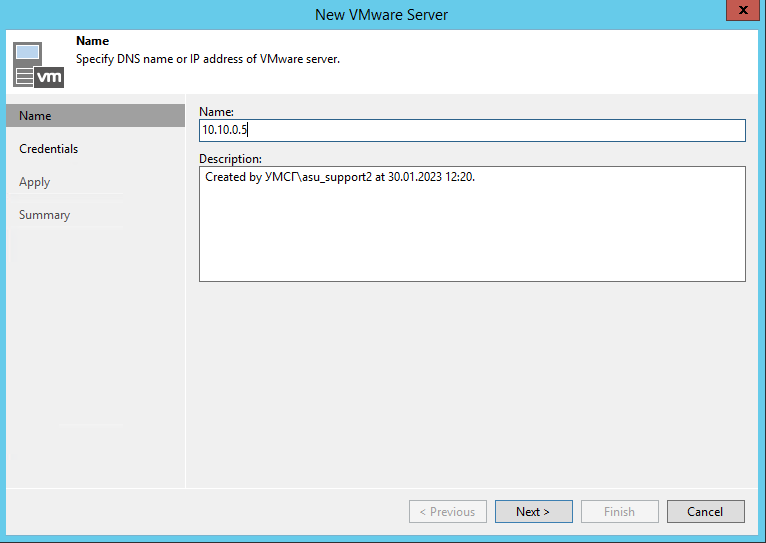This screenshot has width=766, height=543.
Task: Click the 'Description:' field label
Action: [x=230, y=159]
